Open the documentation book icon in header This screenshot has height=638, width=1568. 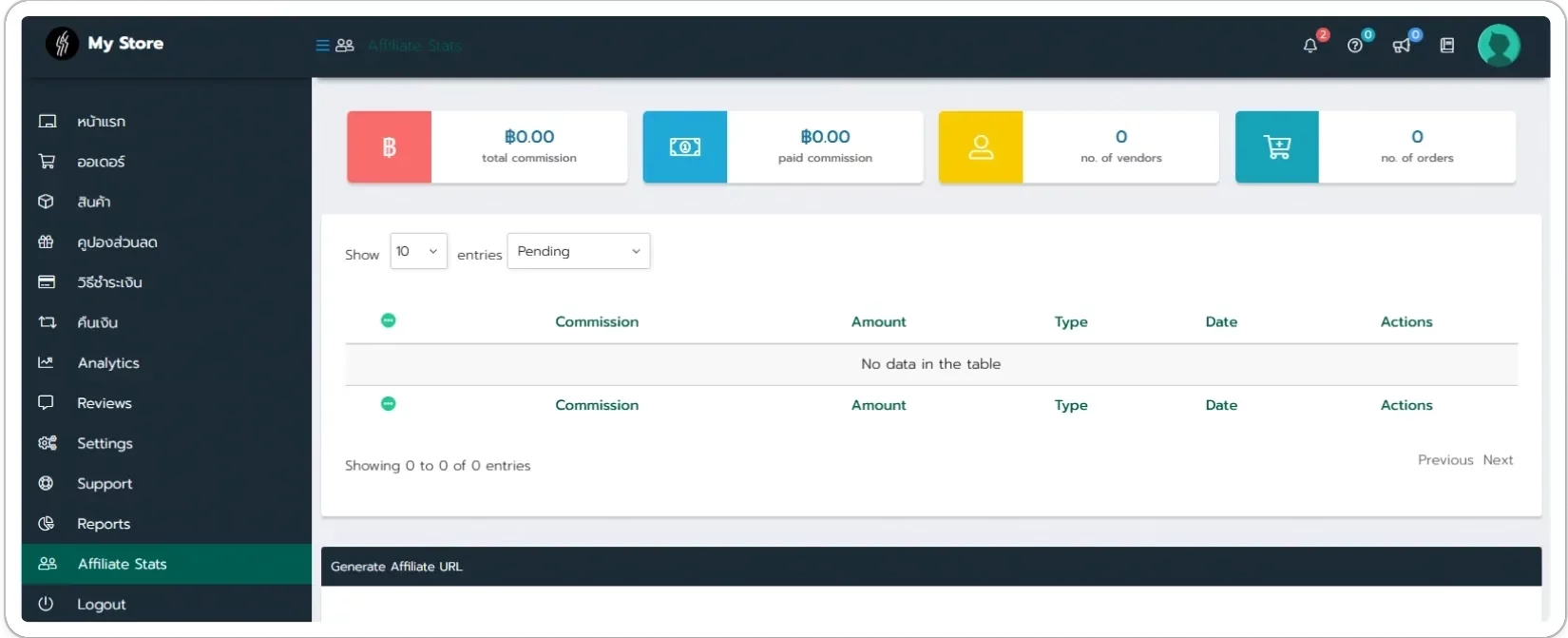1447,46
